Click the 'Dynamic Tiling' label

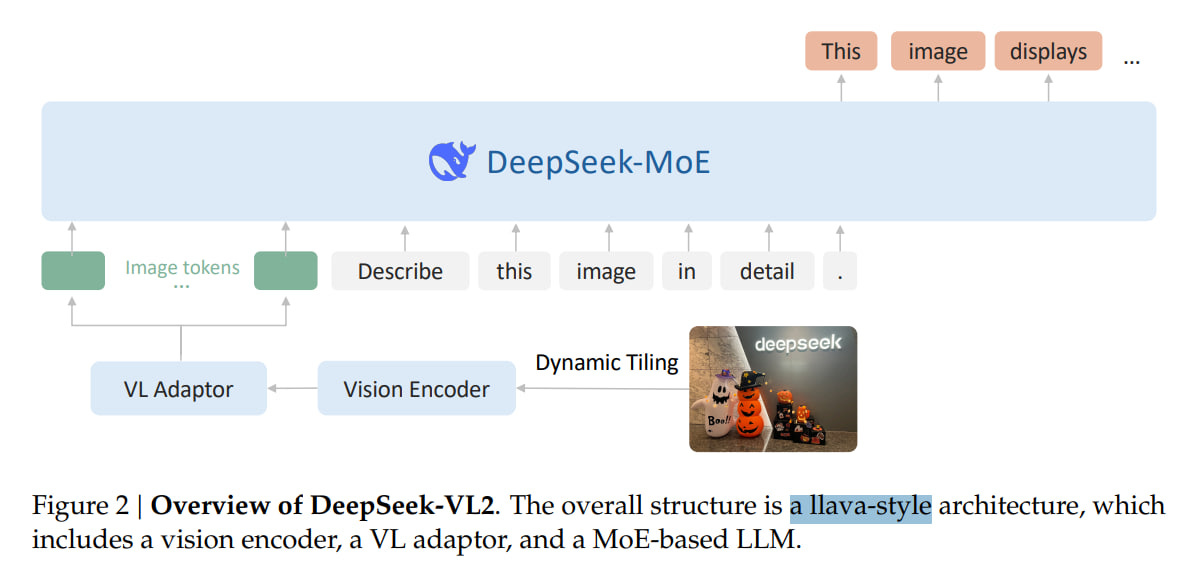(x=606, y=363)
